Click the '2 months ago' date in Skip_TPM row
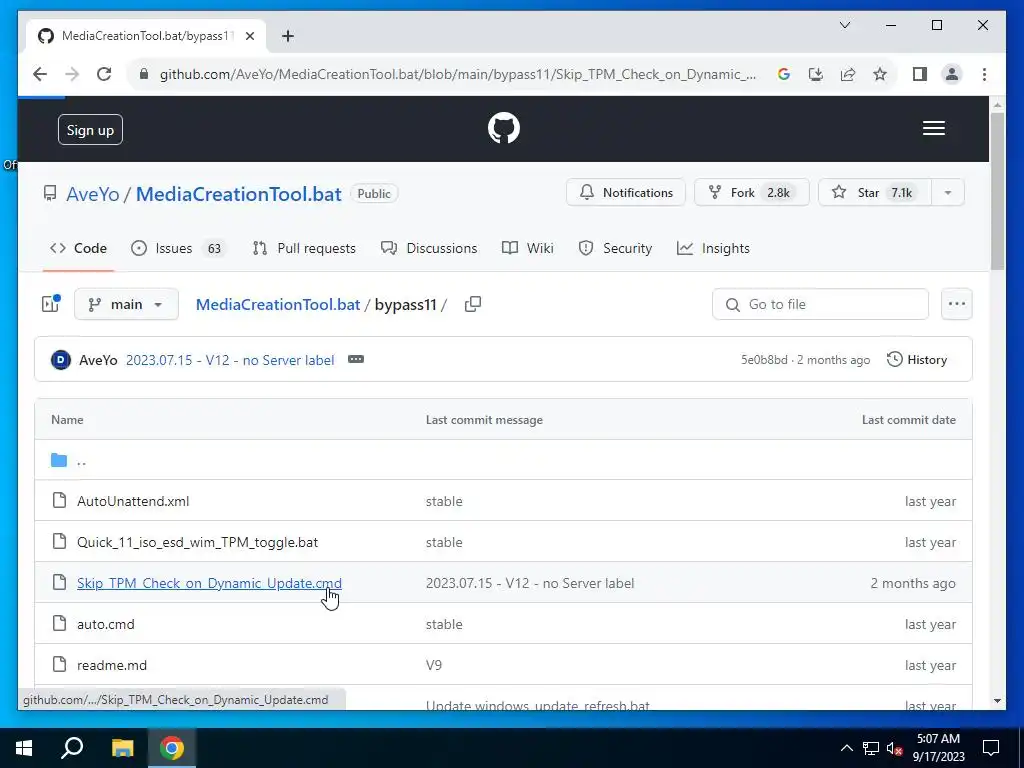 (x=912, y=583)
